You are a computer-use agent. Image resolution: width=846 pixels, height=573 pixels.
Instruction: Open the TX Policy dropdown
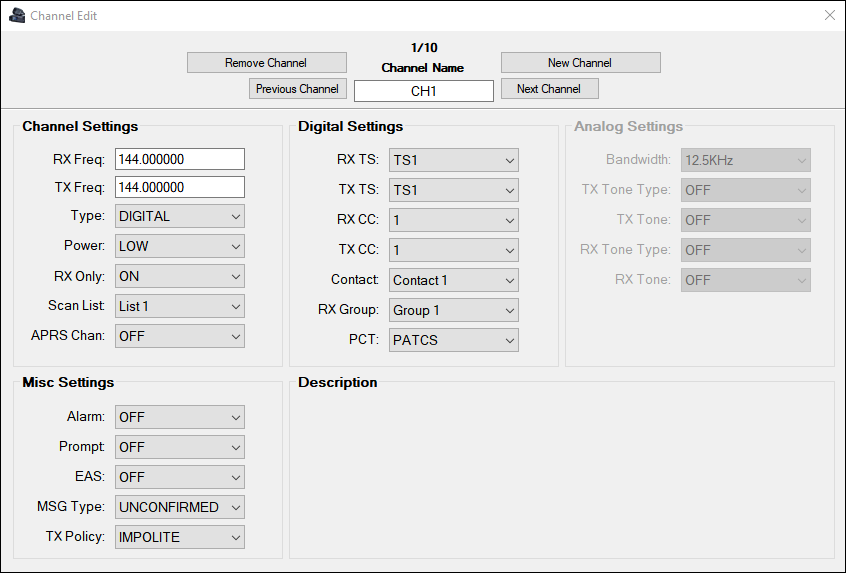[180, 537]
